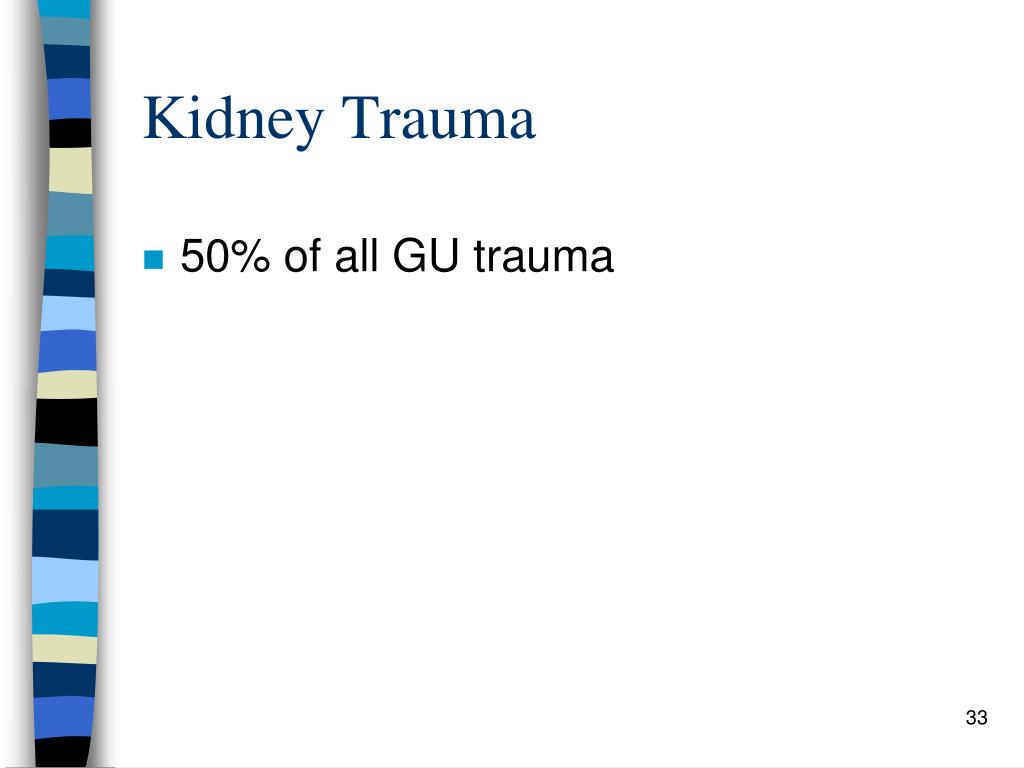Click the word "Trauma" in the title
Image resolution: width=1024 pixels, height=768 pixels.
coord(439,118)
